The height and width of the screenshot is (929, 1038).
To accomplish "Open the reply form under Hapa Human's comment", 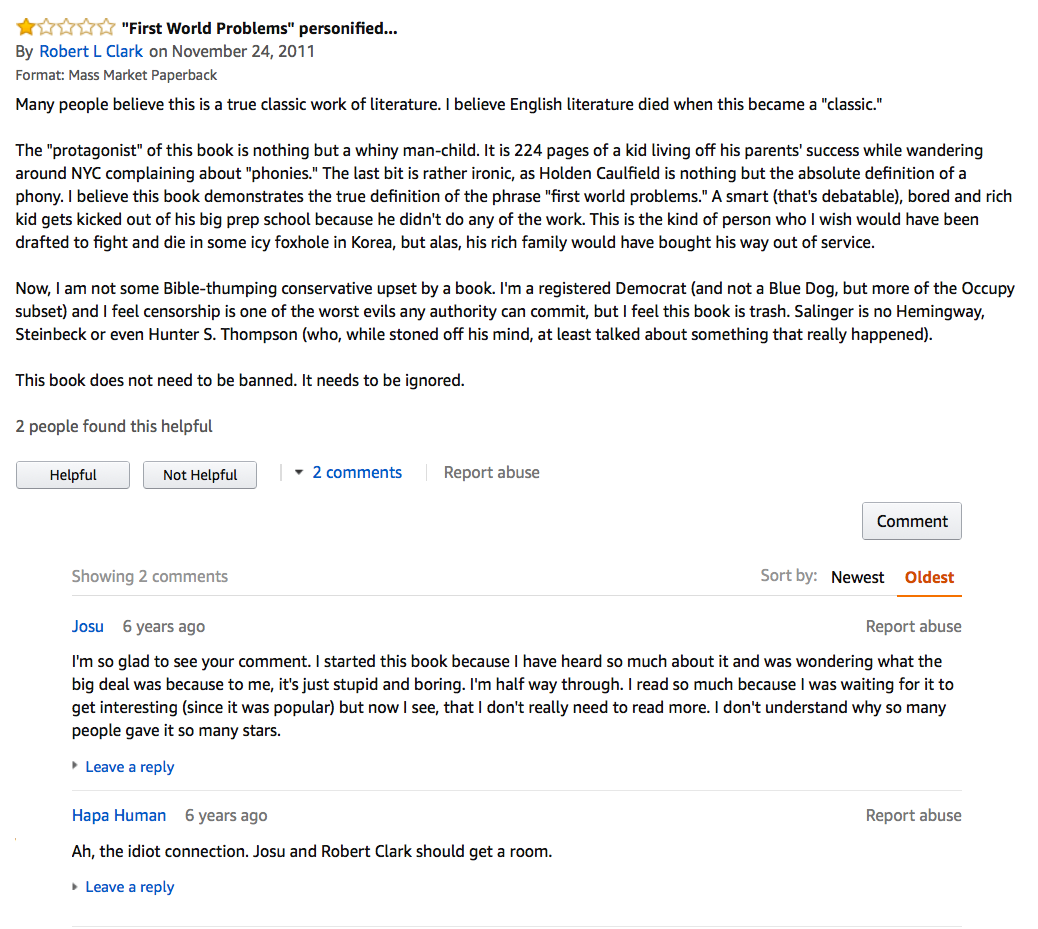I will (129, 886).
